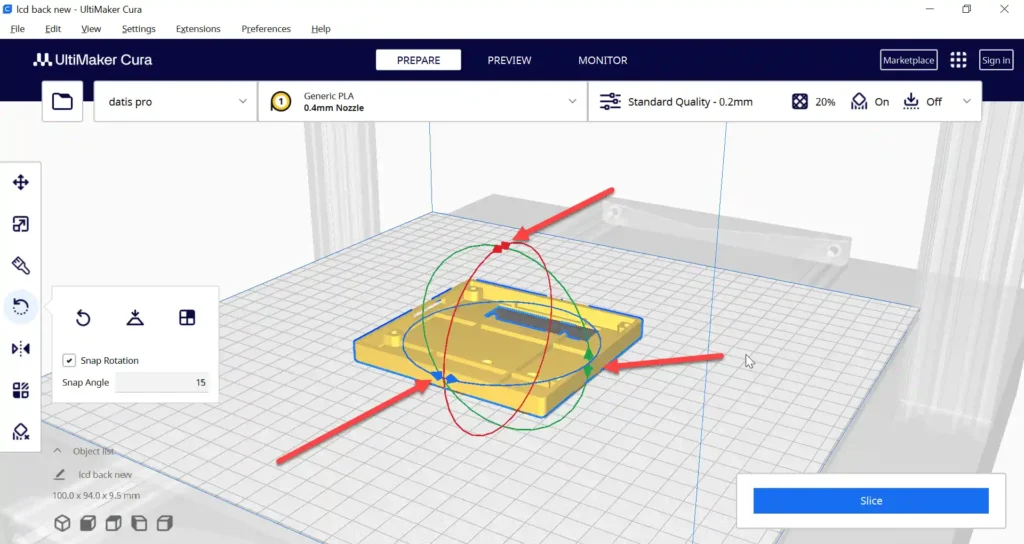Switch to the MONITOR stage
Image resolution: width=1024 pixels, height=544 pixels.
point(603,60)
